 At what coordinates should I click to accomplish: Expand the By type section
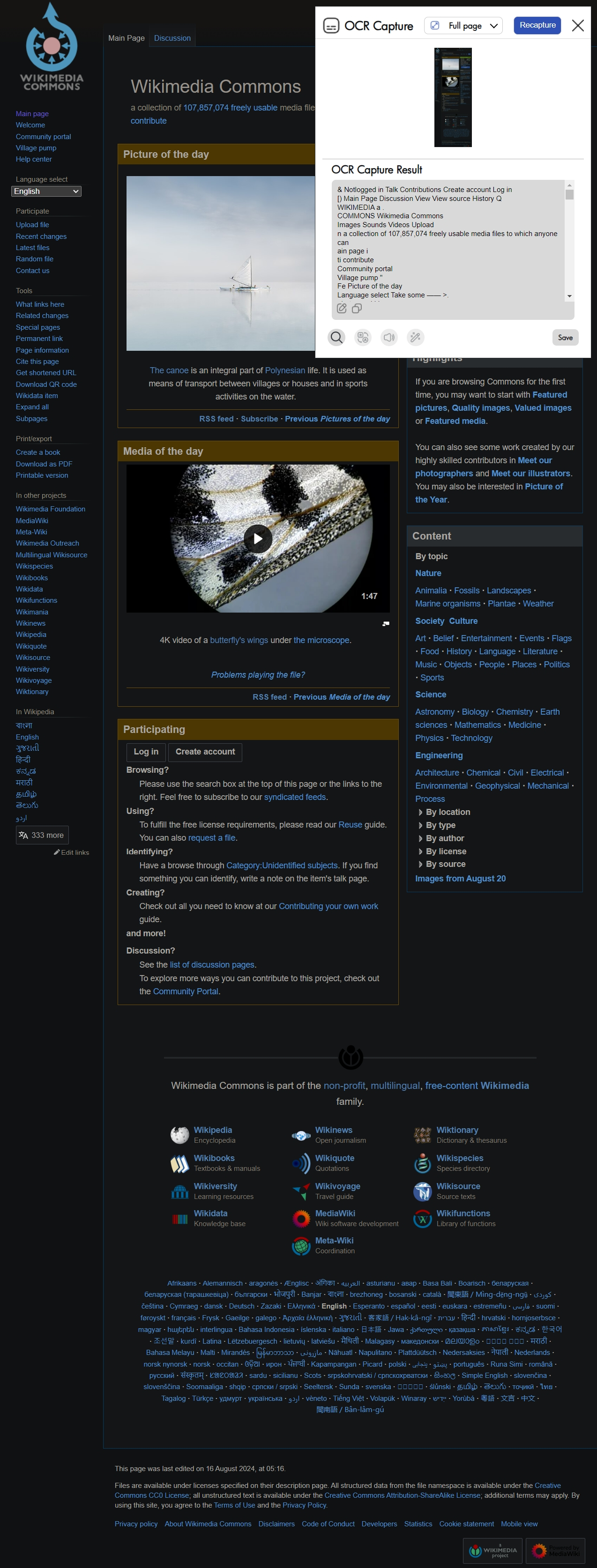[x=437, y=825]
